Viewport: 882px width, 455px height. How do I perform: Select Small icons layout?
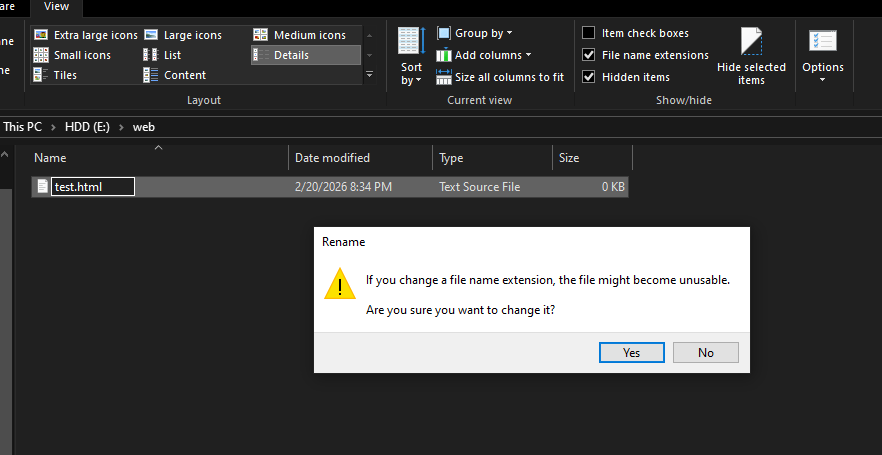click(72, 55)
